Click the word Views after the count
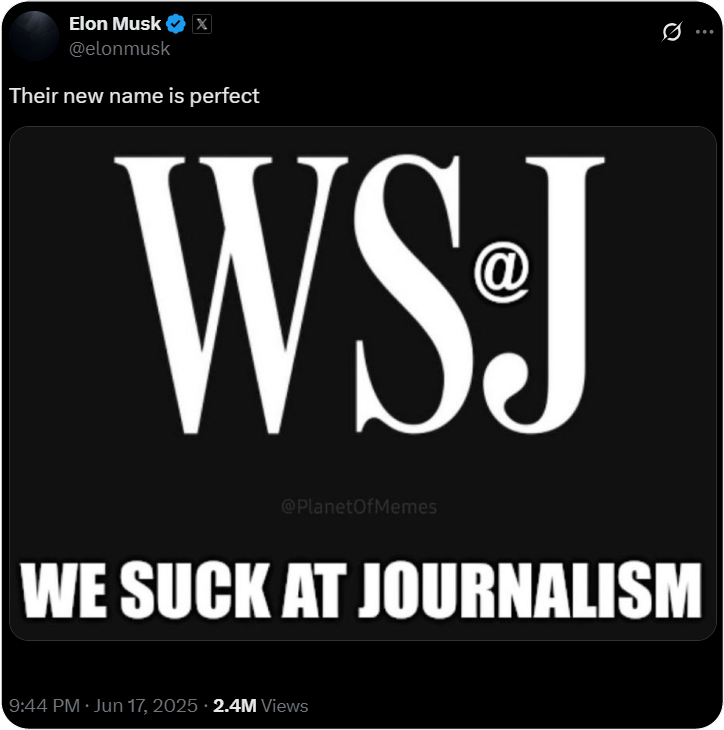 pyautogui.click(x=284, y=706)
